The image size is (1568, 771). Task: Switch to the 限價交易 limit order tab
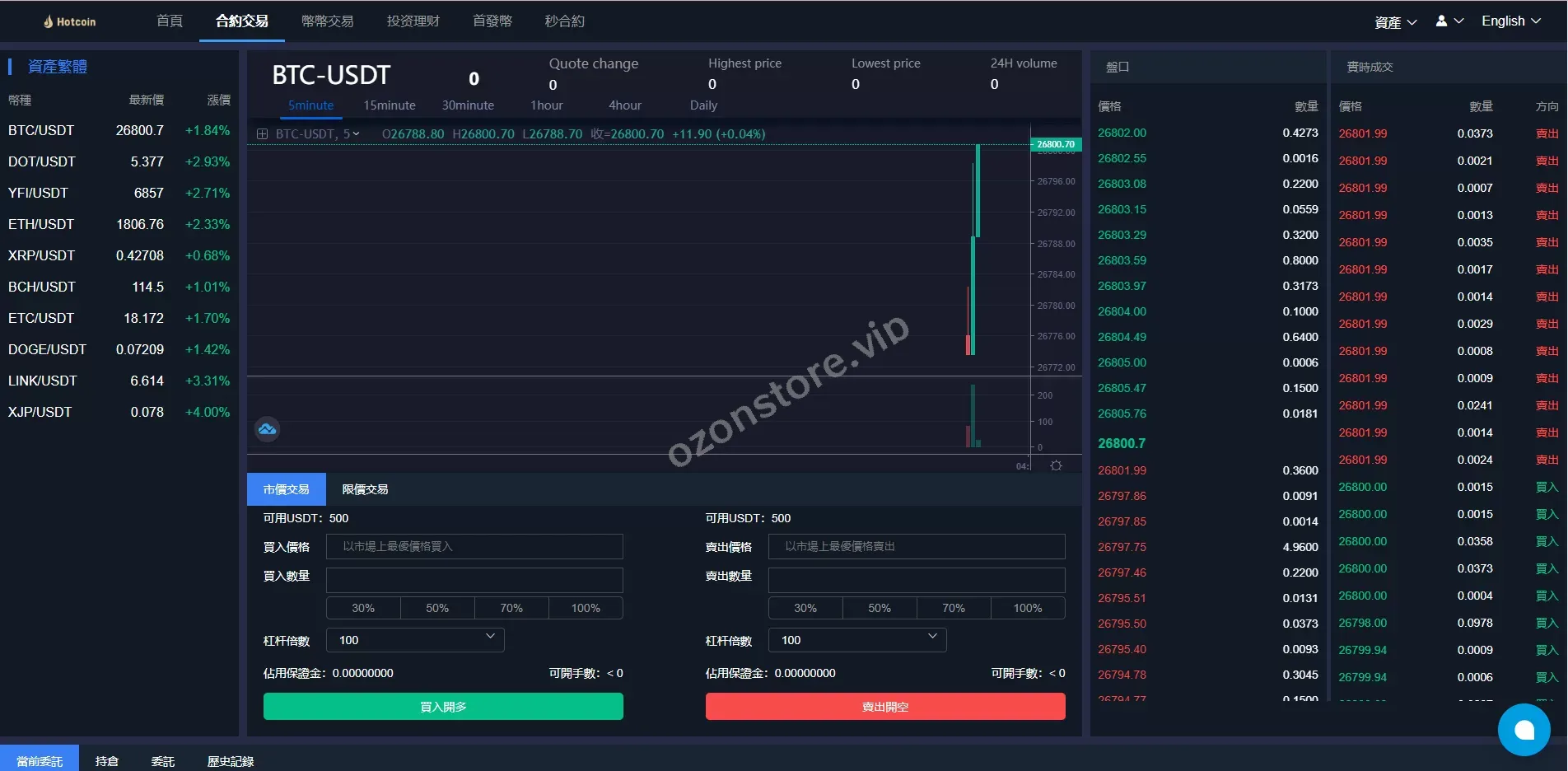click(x=365, y=489)
